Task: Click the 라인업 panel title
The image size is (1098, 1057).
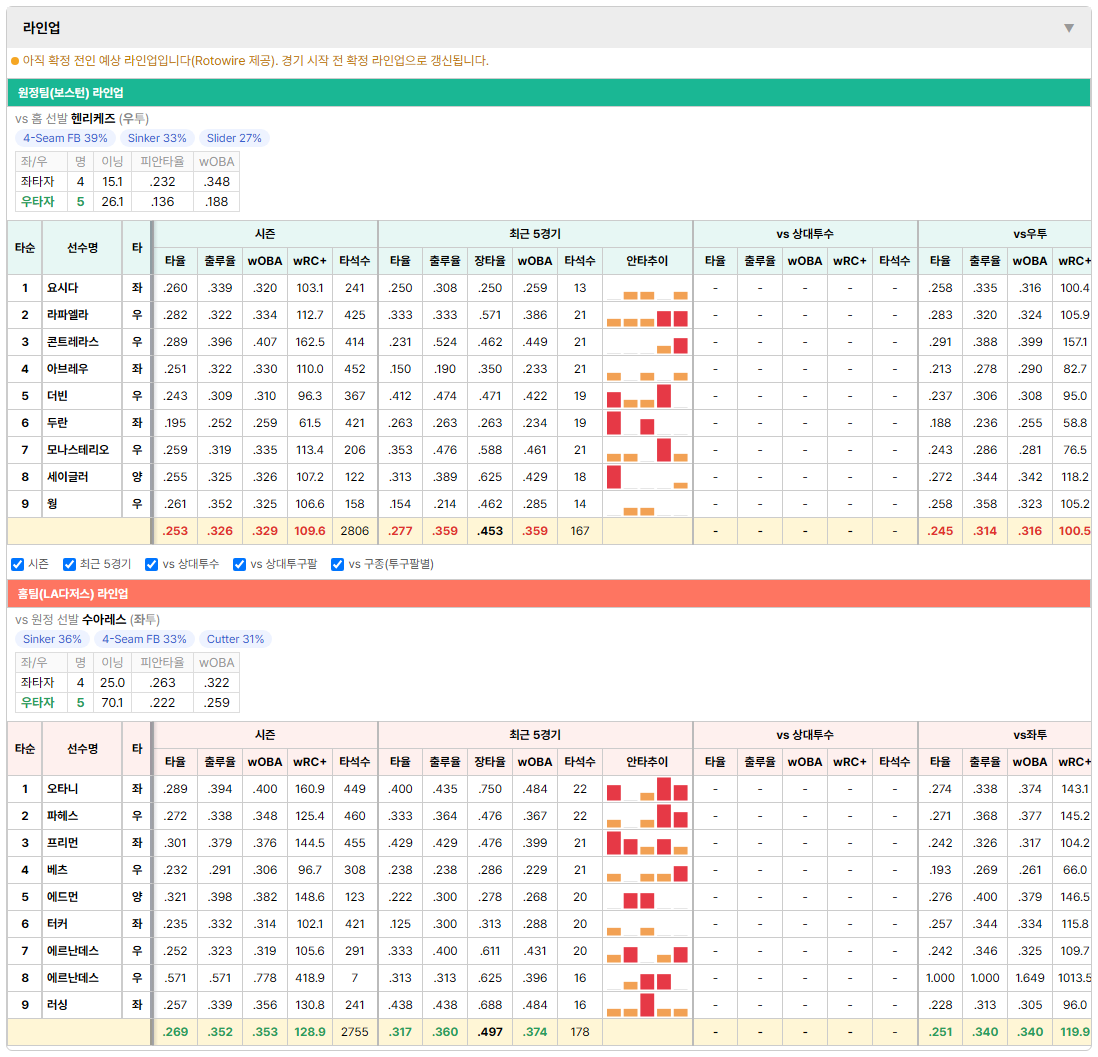Action: pos(41,28)
